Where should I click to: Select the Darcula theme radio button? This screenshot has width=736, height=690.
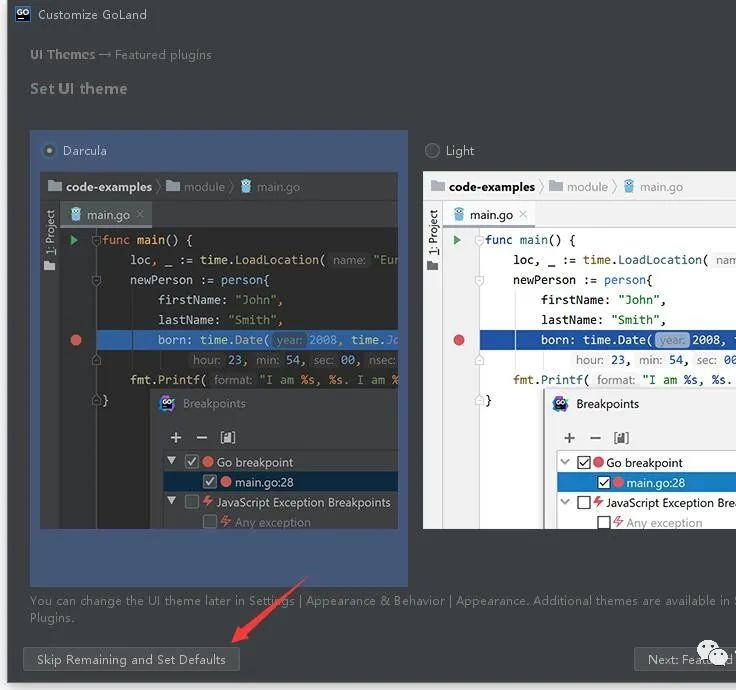(x=49, y=151)
